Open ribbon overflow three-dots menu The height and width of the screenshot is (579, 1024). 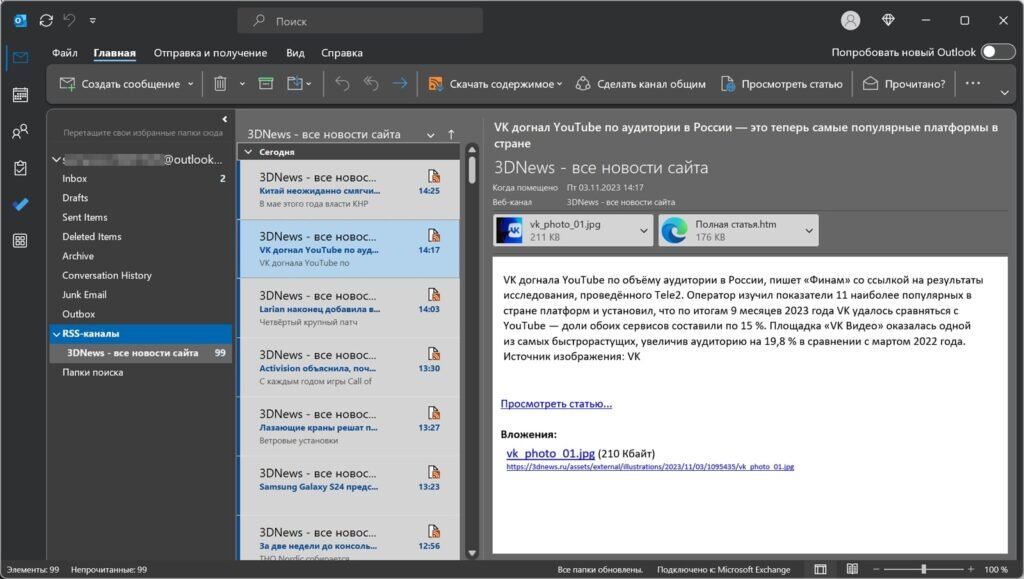point(972,83)
